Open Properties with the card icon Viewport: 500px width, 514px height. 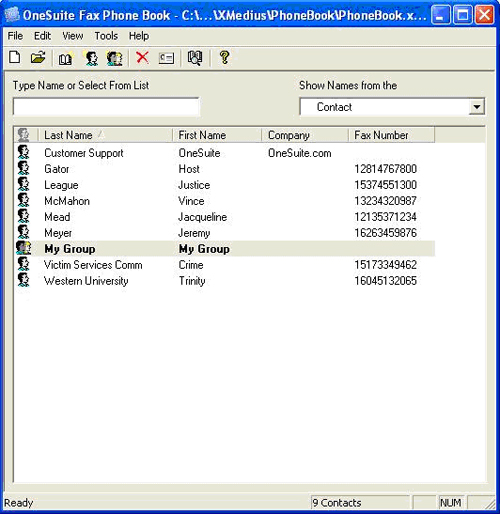(x=166, y=58)
